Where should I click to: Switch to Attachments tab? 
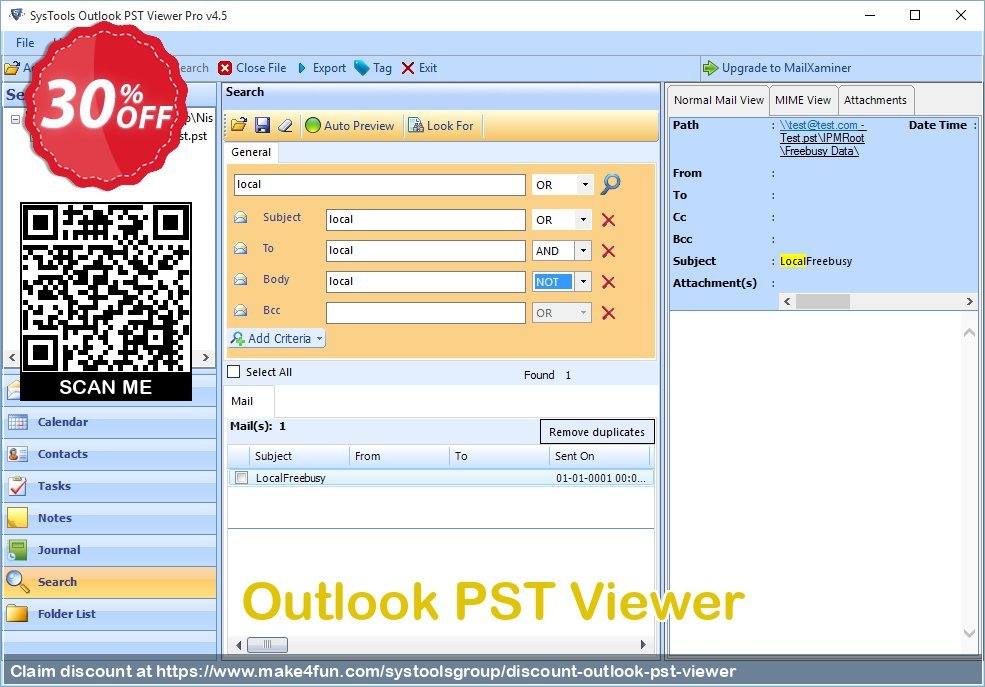875,100
